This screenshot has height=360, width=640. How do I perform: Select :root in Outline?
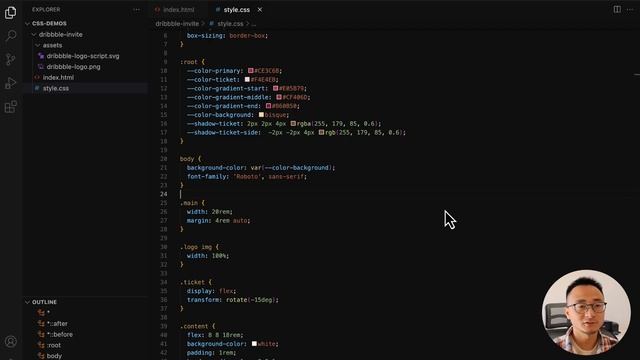pos(54,345)
